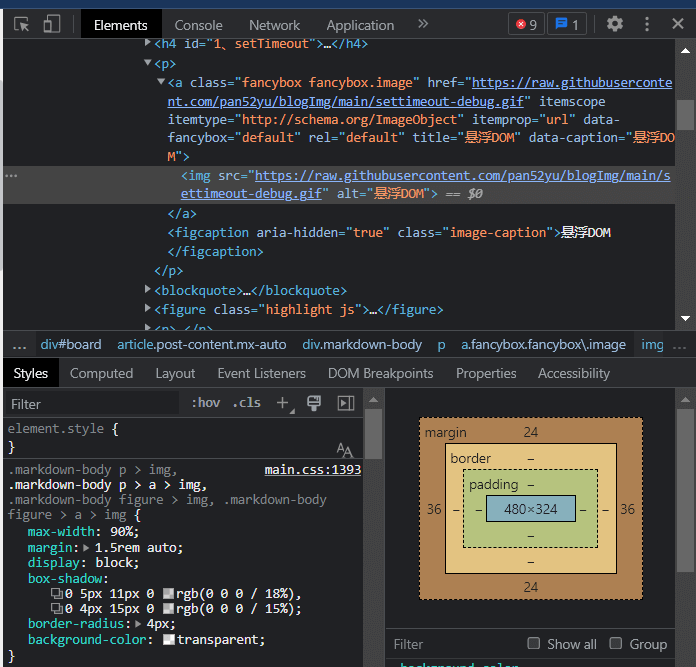The height and width of the screenshot is (667, 696).
Task: Close the DevTools panel
Action: tap(678, 24)
